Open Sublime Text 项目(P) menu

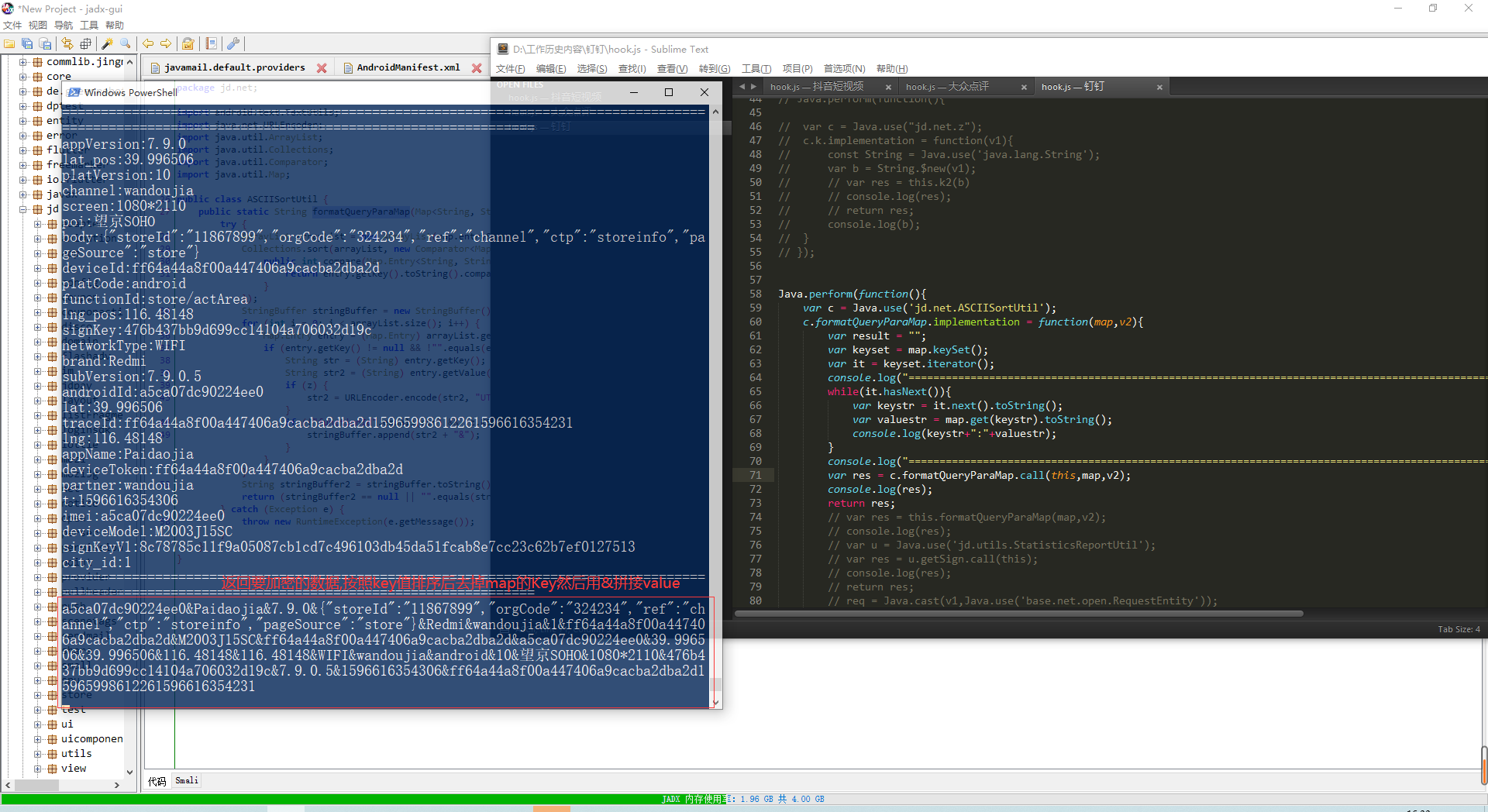point(797,69)
